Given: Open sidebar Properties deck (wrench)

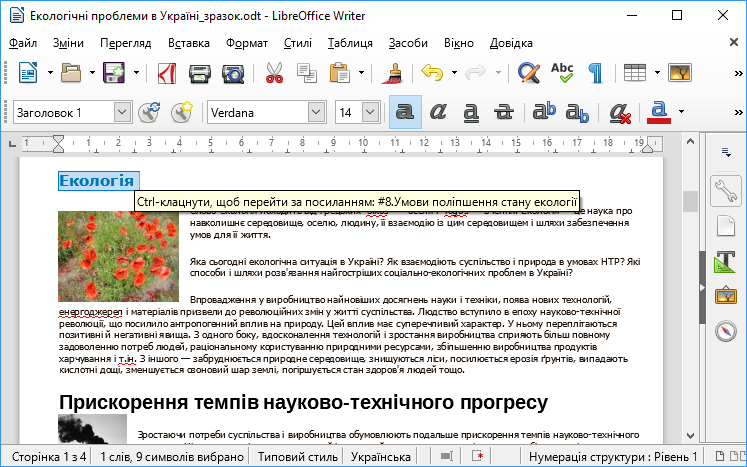Looking at the screenshot, I should (726, 191).
